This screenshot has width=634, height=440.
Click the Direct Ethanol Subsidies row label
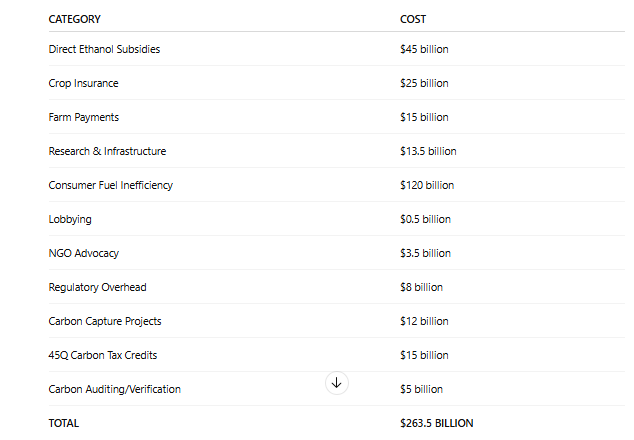pos(104,49)
